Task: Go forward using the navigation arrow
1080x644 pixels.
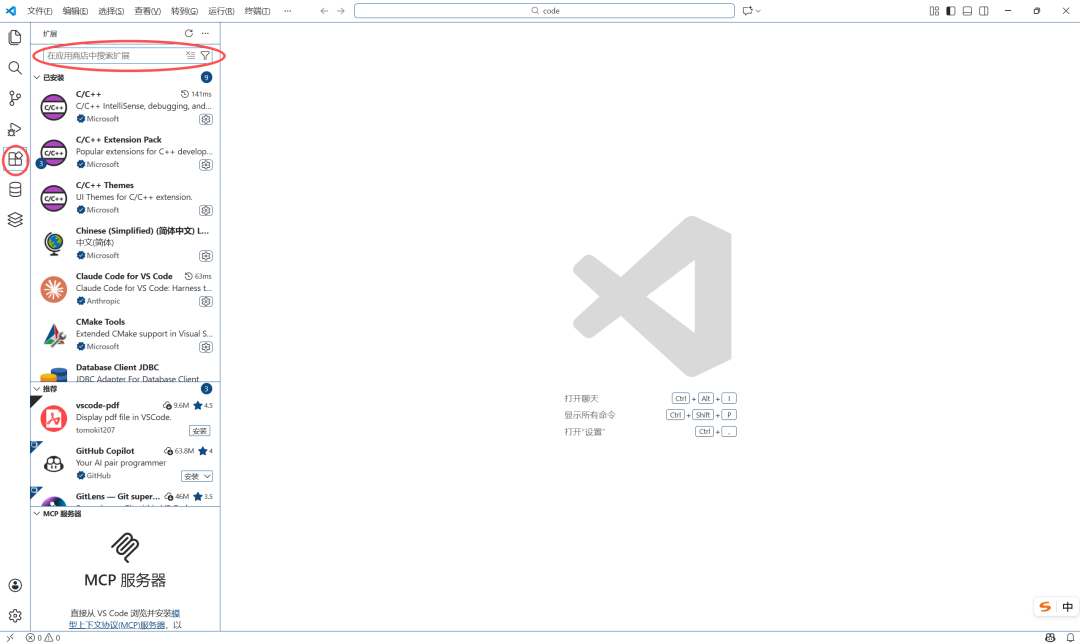Action: click(x=341, y=11)
